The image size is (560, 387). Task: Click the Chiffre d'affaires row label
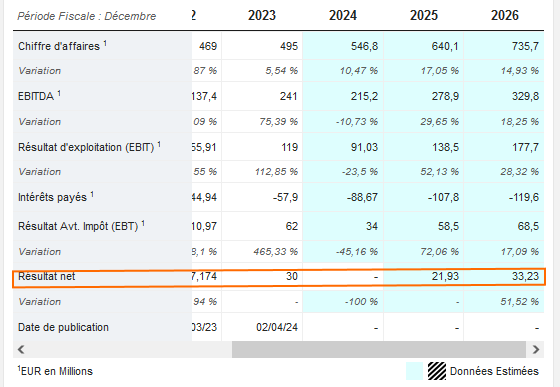(59, 46)
